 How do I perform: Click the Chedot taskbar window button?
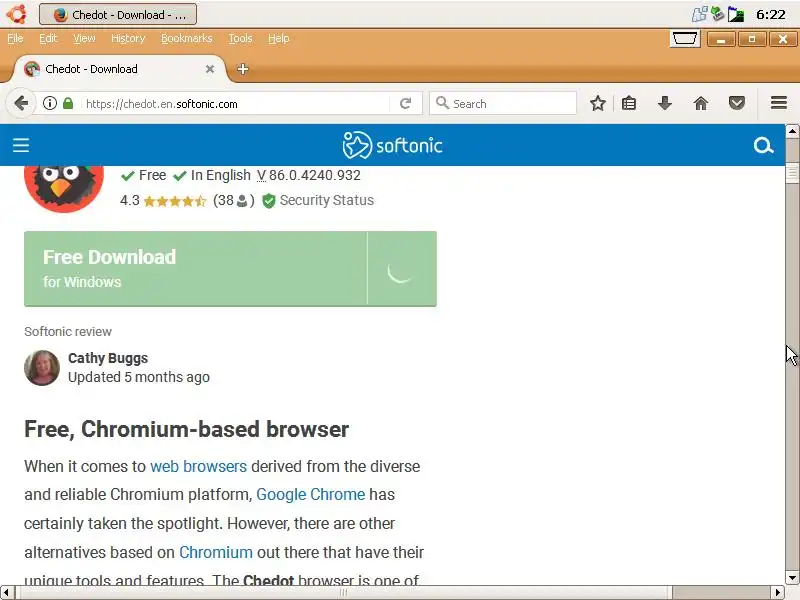118,14
